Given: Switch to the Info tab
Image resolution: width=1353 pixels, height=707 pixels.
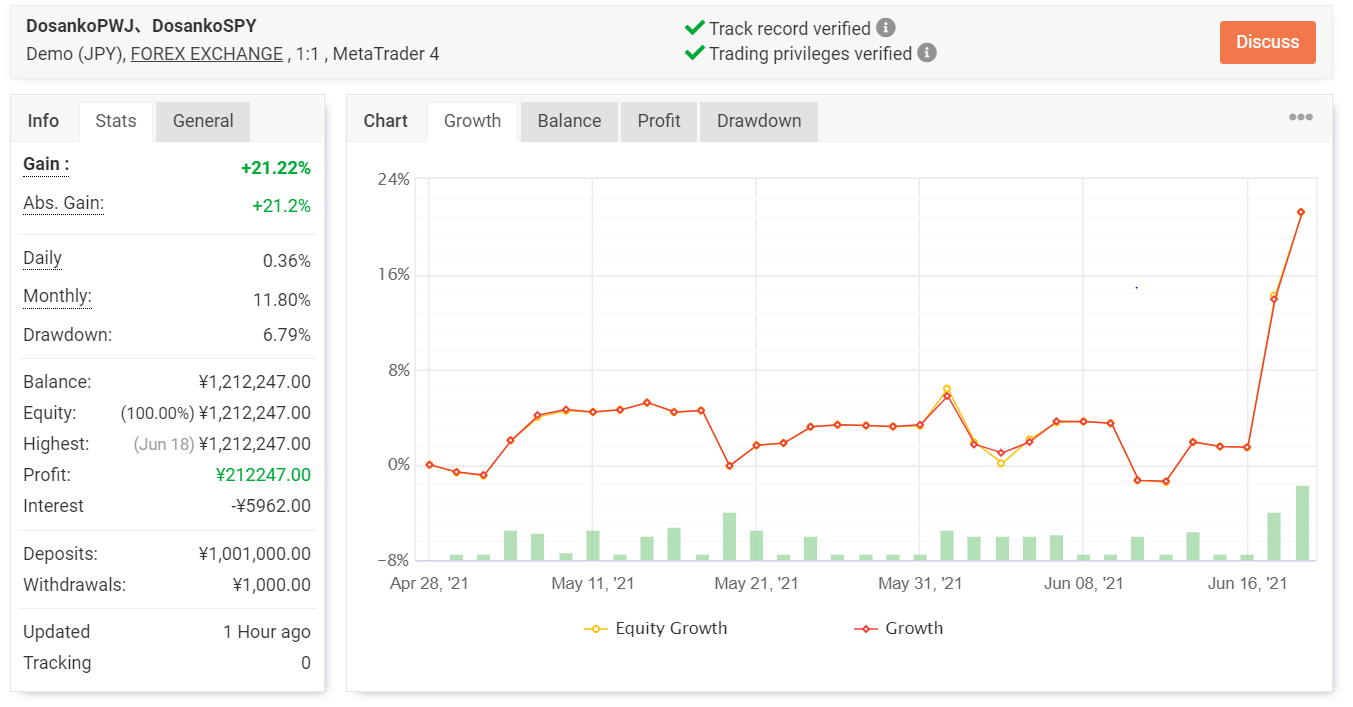Looking at the screenshot, I should (43, 121).
